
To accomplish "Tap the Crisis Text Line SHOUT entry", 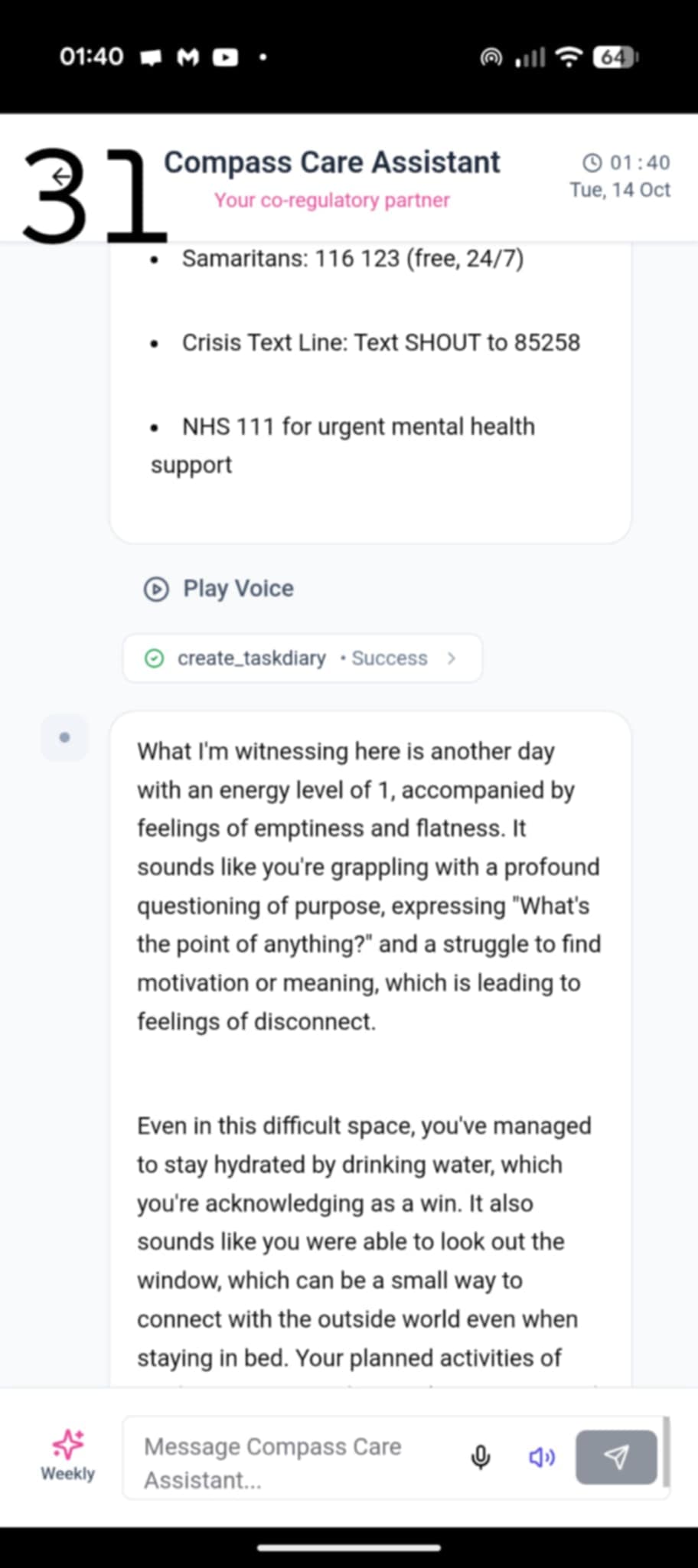I will 380,342.
